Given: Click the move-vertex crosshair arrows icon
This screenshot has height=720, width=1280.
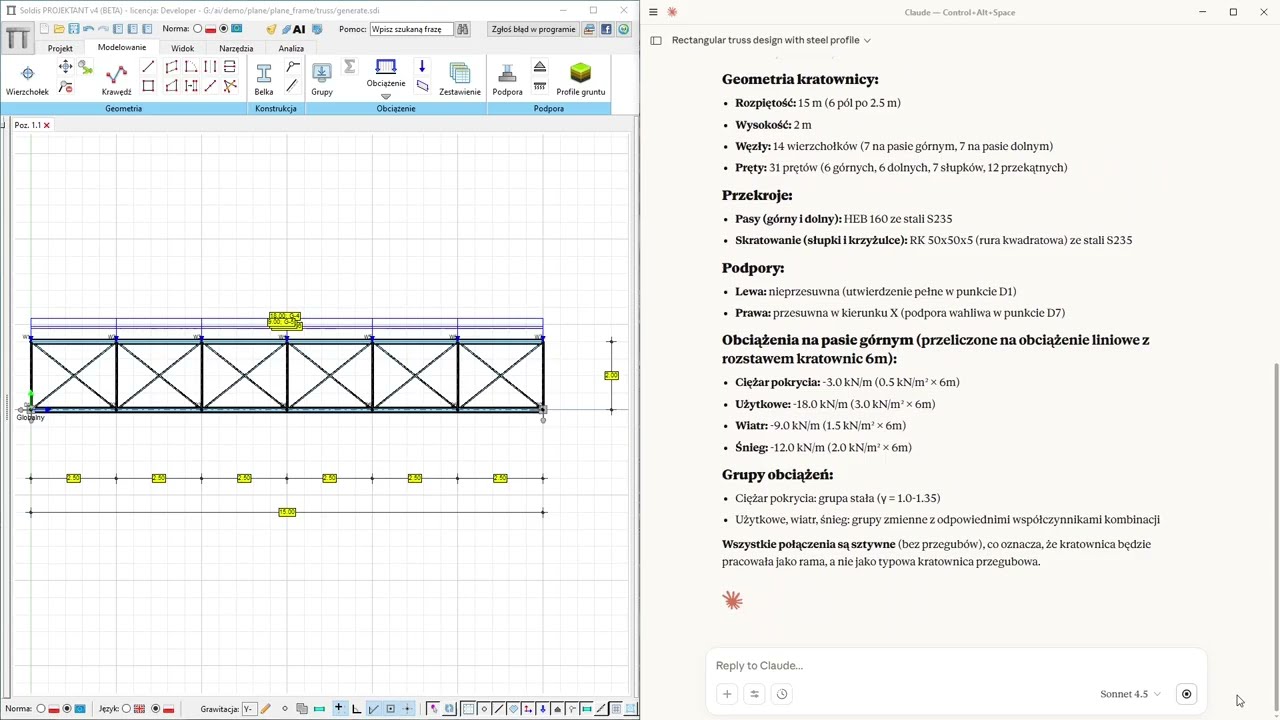Looking at the screenshot, I should [65, 67].
